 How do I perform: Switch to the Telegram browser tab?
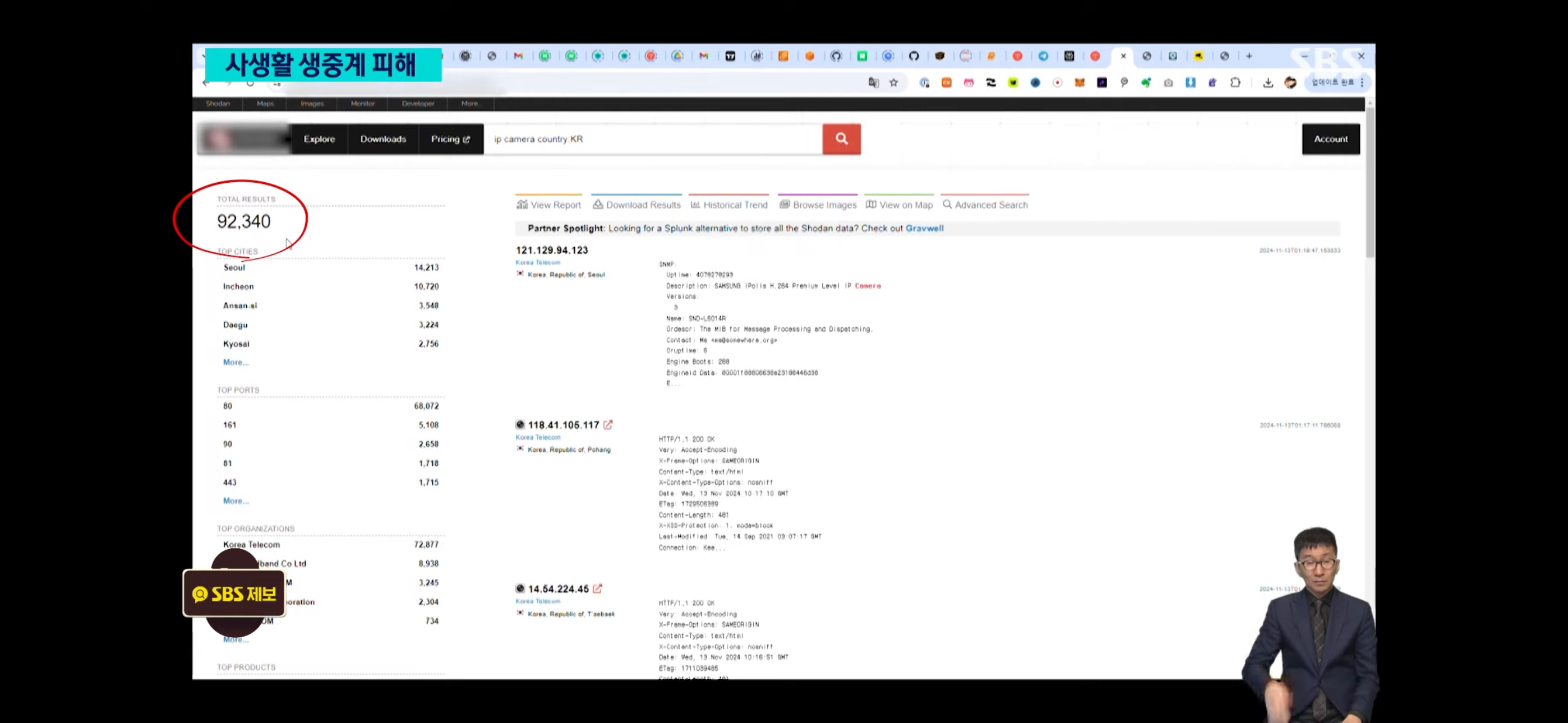coord(1043,56)
